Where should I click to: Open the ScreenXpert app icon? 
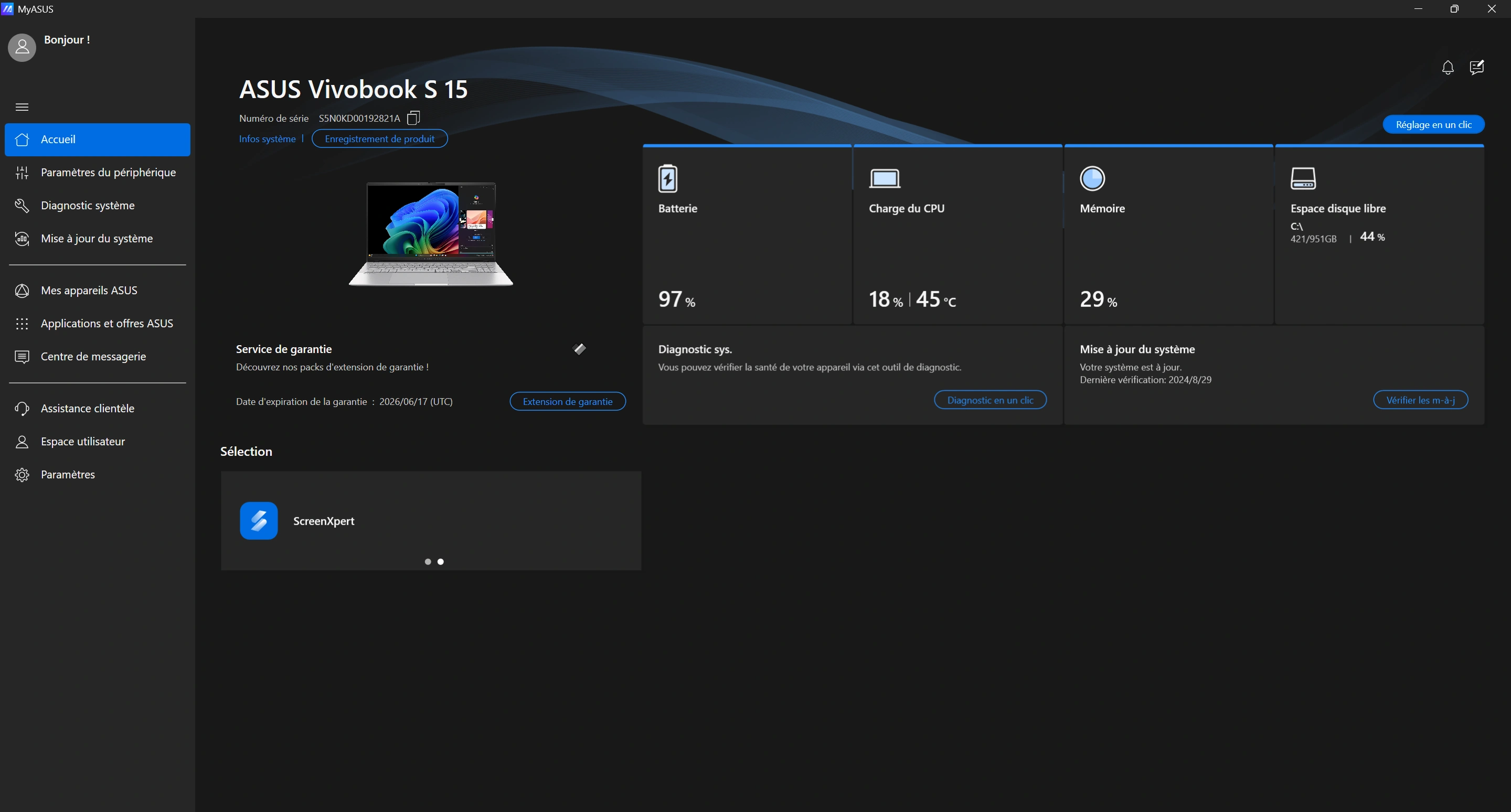[259, 521]
